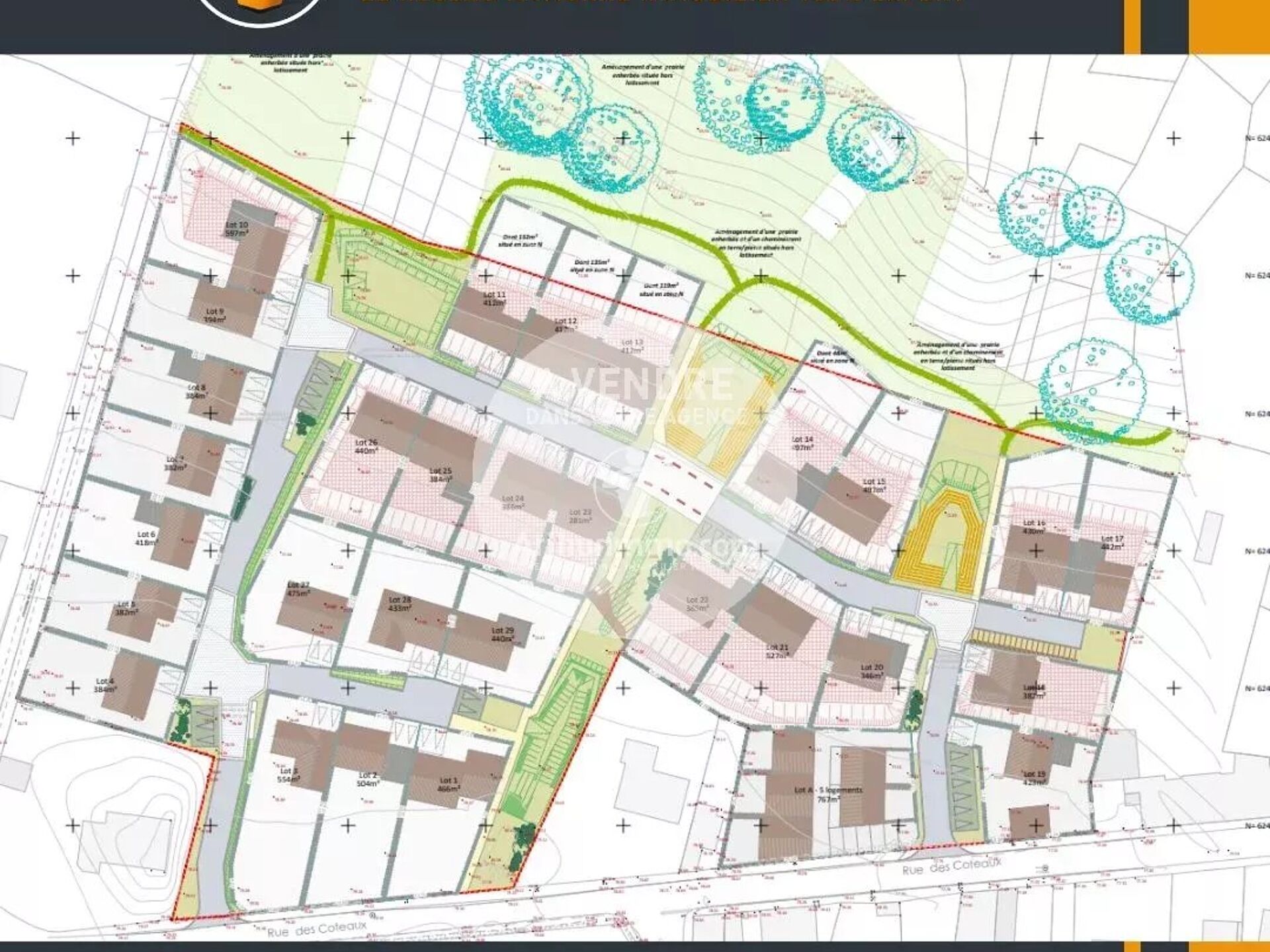Image resolution: width=1270 pixels, height=952 pixels.
Task: Click right-side Rue des Coteaux street label
Action: coord(952,866)
